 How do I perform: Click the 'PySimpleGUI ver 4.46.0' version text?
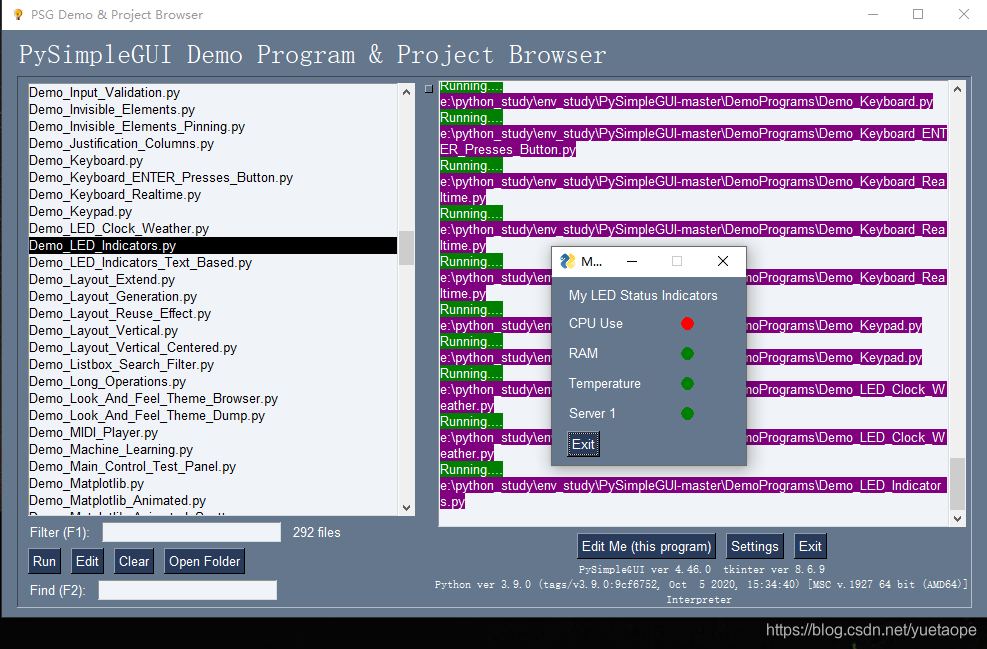(645, 569)
